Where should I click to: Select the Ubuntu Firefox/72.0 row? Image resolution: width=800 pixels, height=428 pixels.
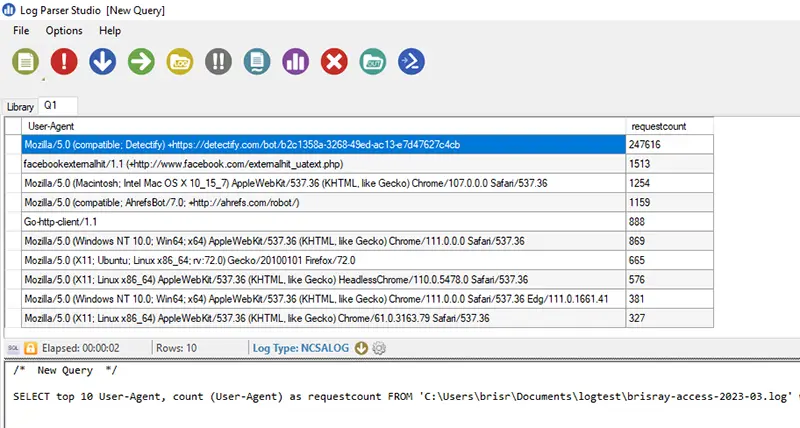323,260
